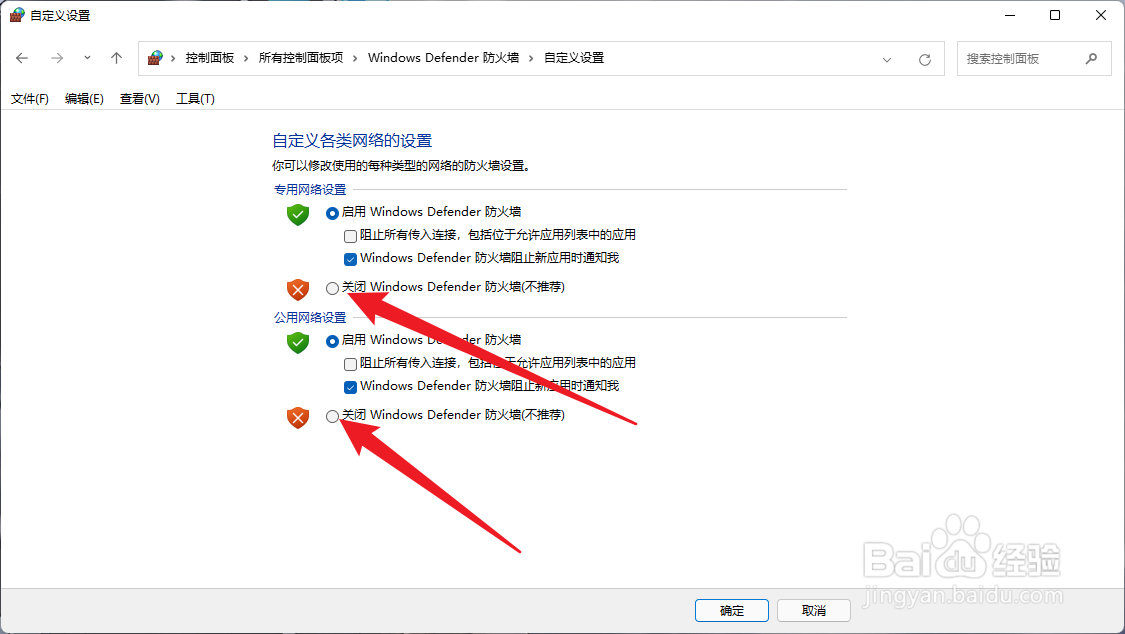The height and width of the screenshot is (634, 1125).
Task: Expand chevron after 控制面板 breadcrumb
Action: [245, 58]
